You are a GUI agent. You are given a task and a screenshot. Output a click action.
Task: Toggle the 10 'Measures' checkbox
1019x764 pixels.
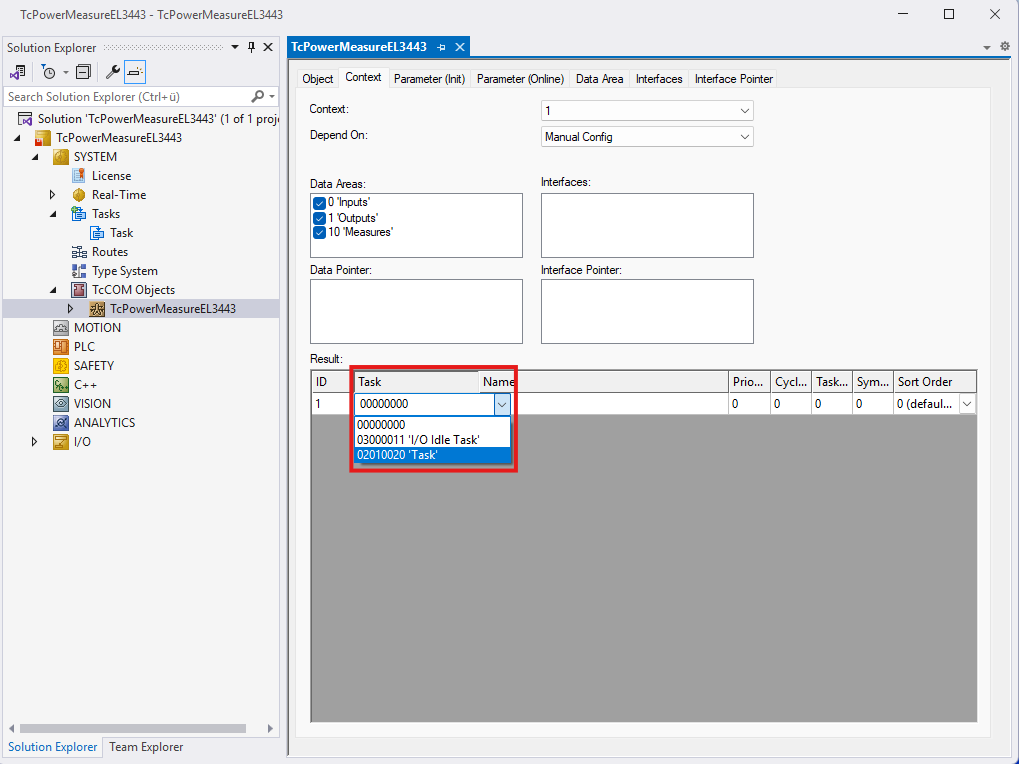coord(320,232)
